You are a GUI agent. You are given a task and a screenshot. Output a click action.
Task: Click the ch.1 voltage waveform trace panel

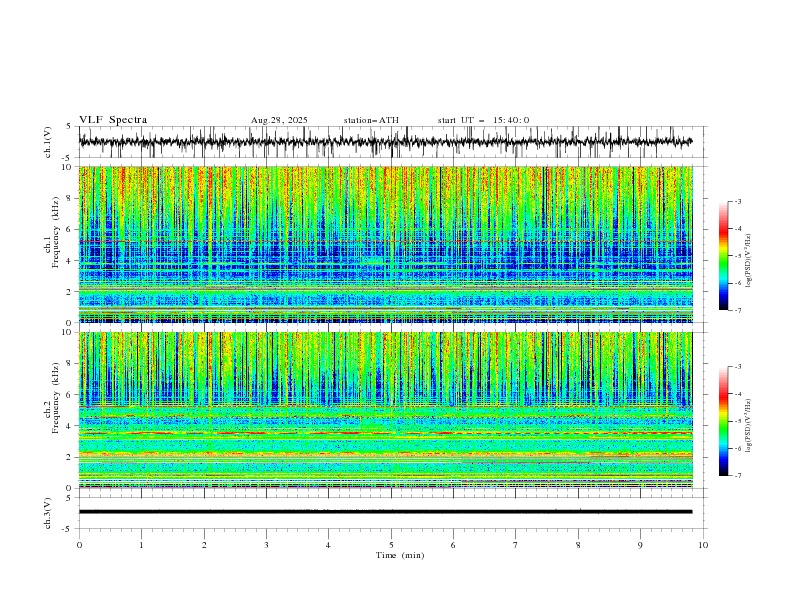392,142
